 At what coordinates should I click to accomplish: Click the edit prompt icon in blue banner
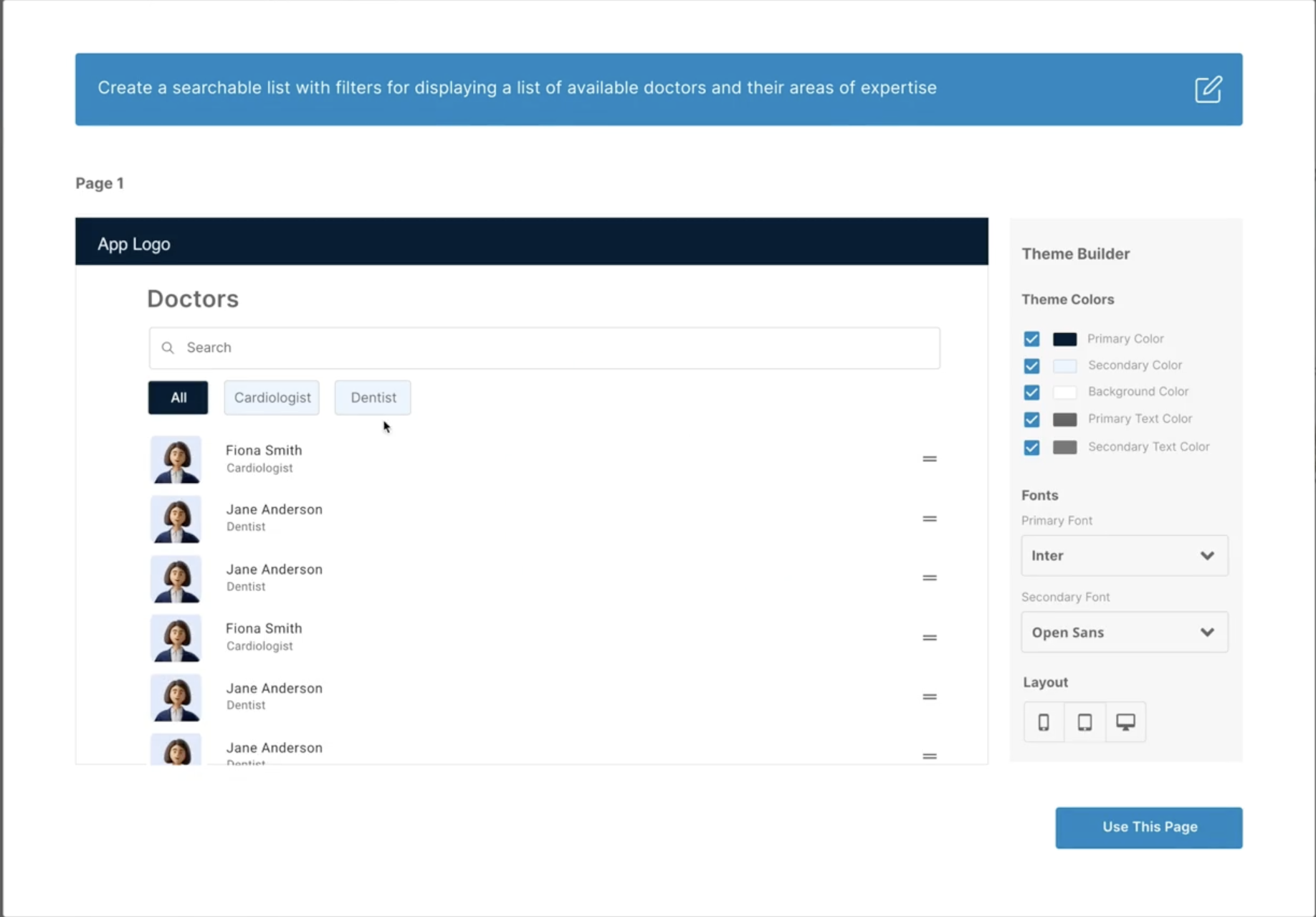click(1208, 90)
